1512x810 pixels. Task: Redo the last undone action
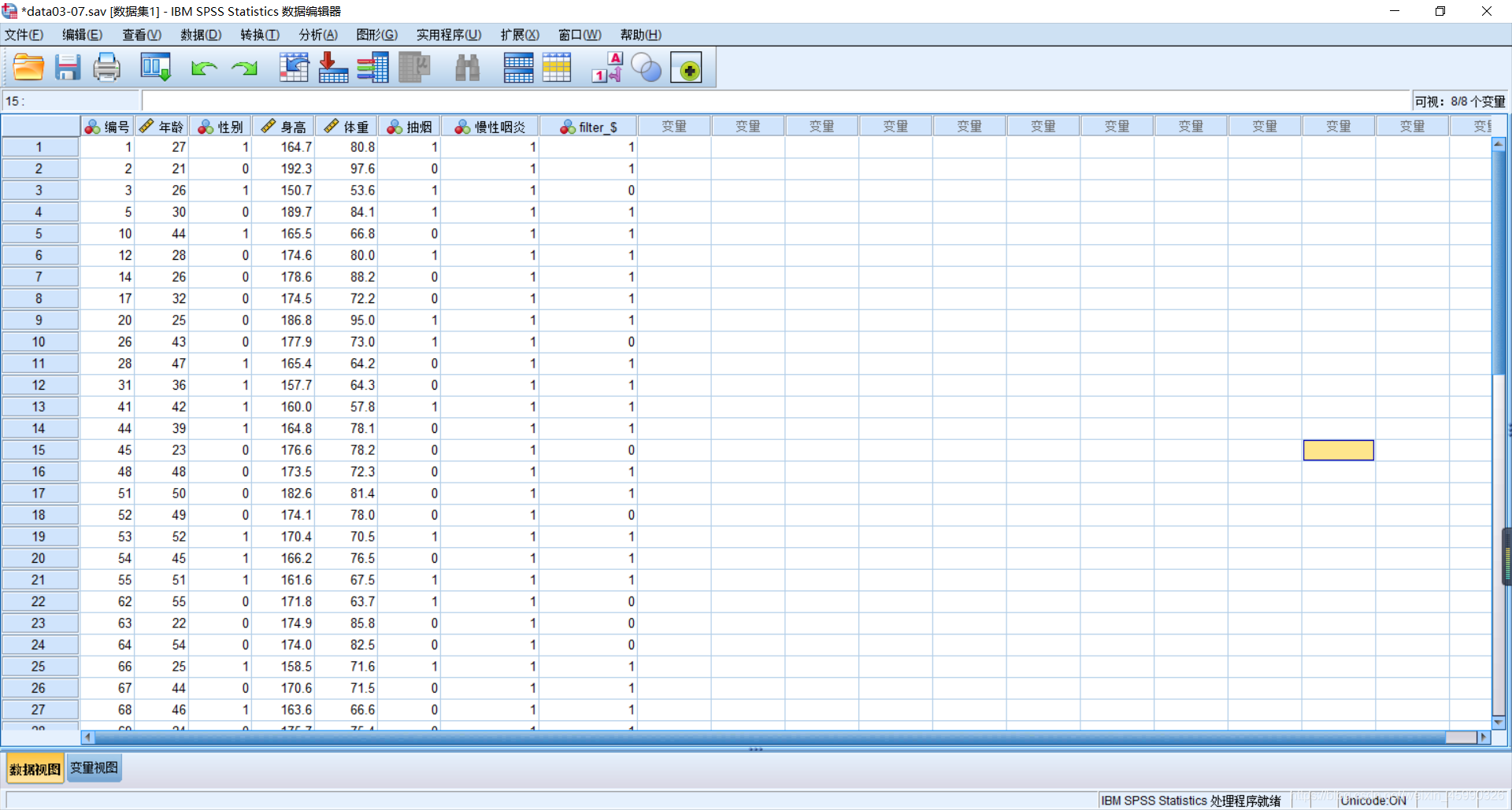245,68
